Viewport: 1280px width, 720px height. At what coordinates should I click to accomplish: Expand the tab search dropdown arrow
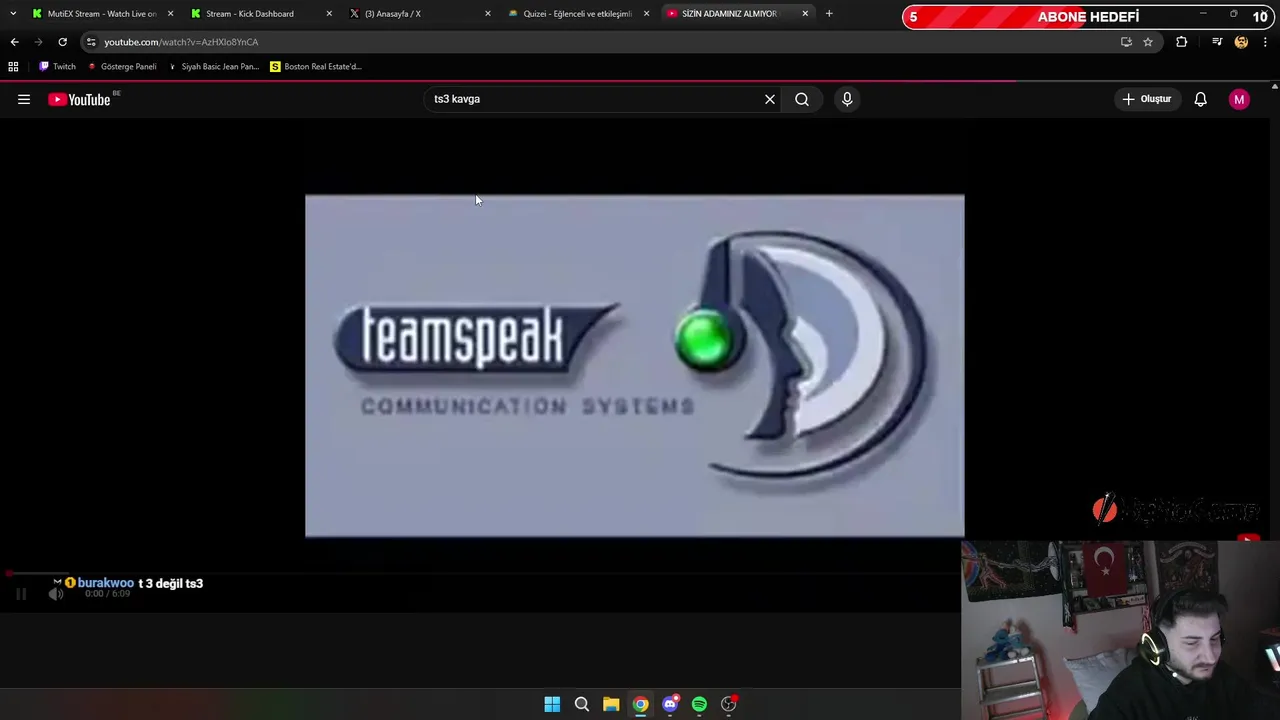[13, 14]
